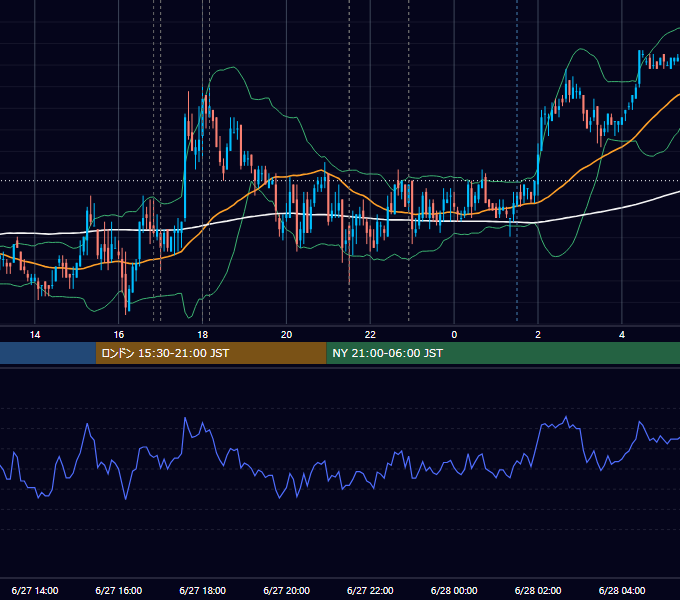680x600 pixels.
Task: Click the 6/28 04:00 date label
Action: coord(622,590)
